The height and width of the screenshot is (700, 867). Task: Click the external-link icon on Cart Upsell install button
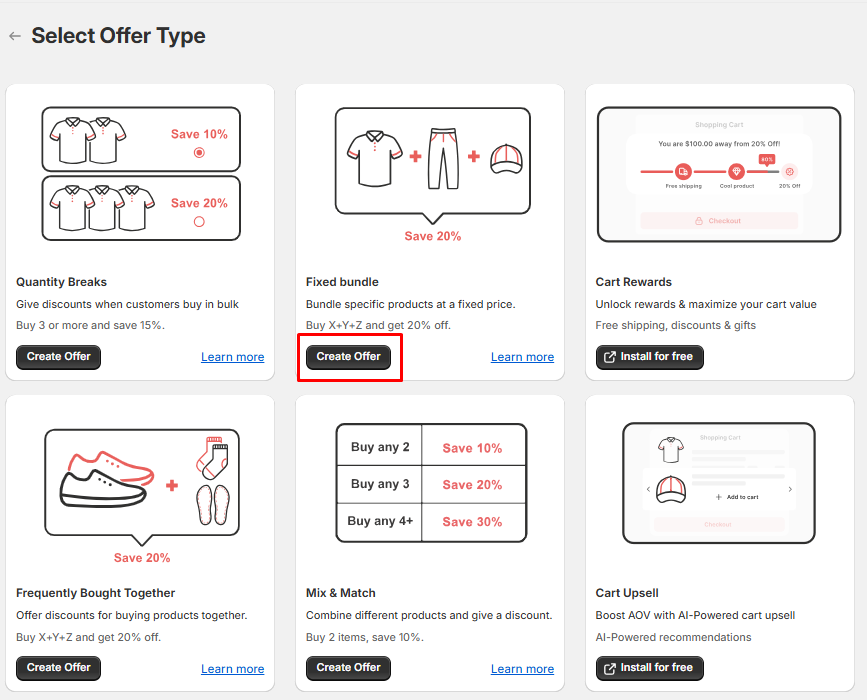[608, 667]
